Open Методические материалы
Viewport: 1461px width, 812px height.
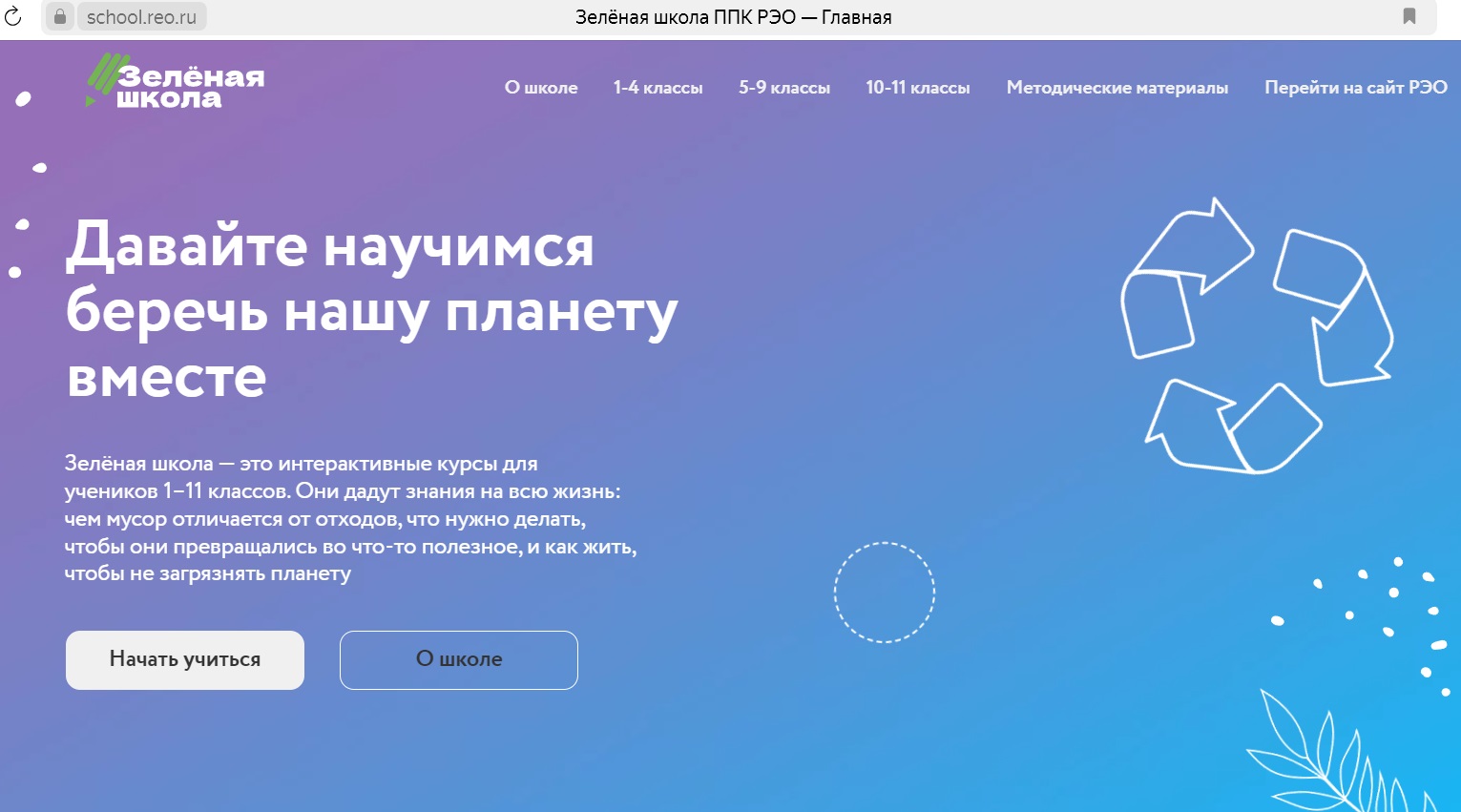pos(1117,88)
